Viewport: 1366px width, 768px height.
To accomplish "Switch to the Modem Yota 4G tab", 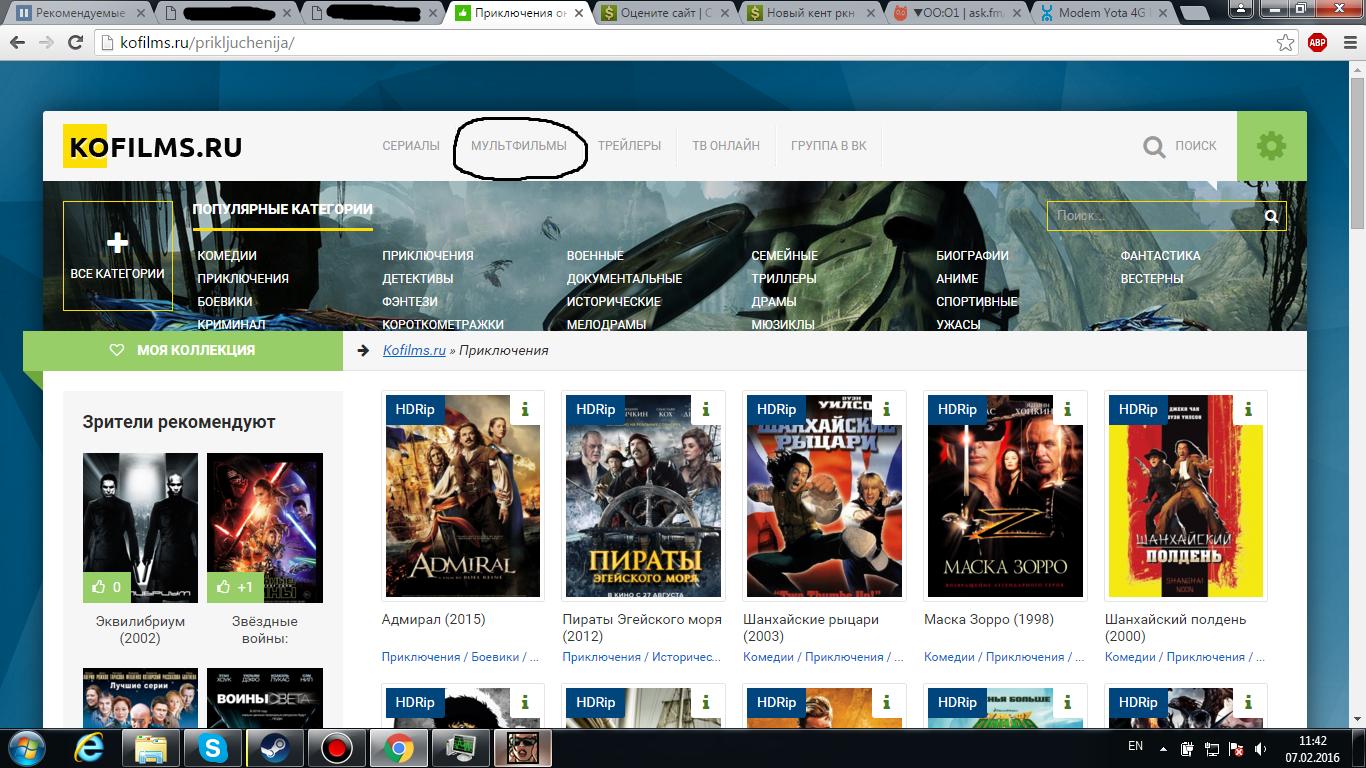I will (1103, 14).
